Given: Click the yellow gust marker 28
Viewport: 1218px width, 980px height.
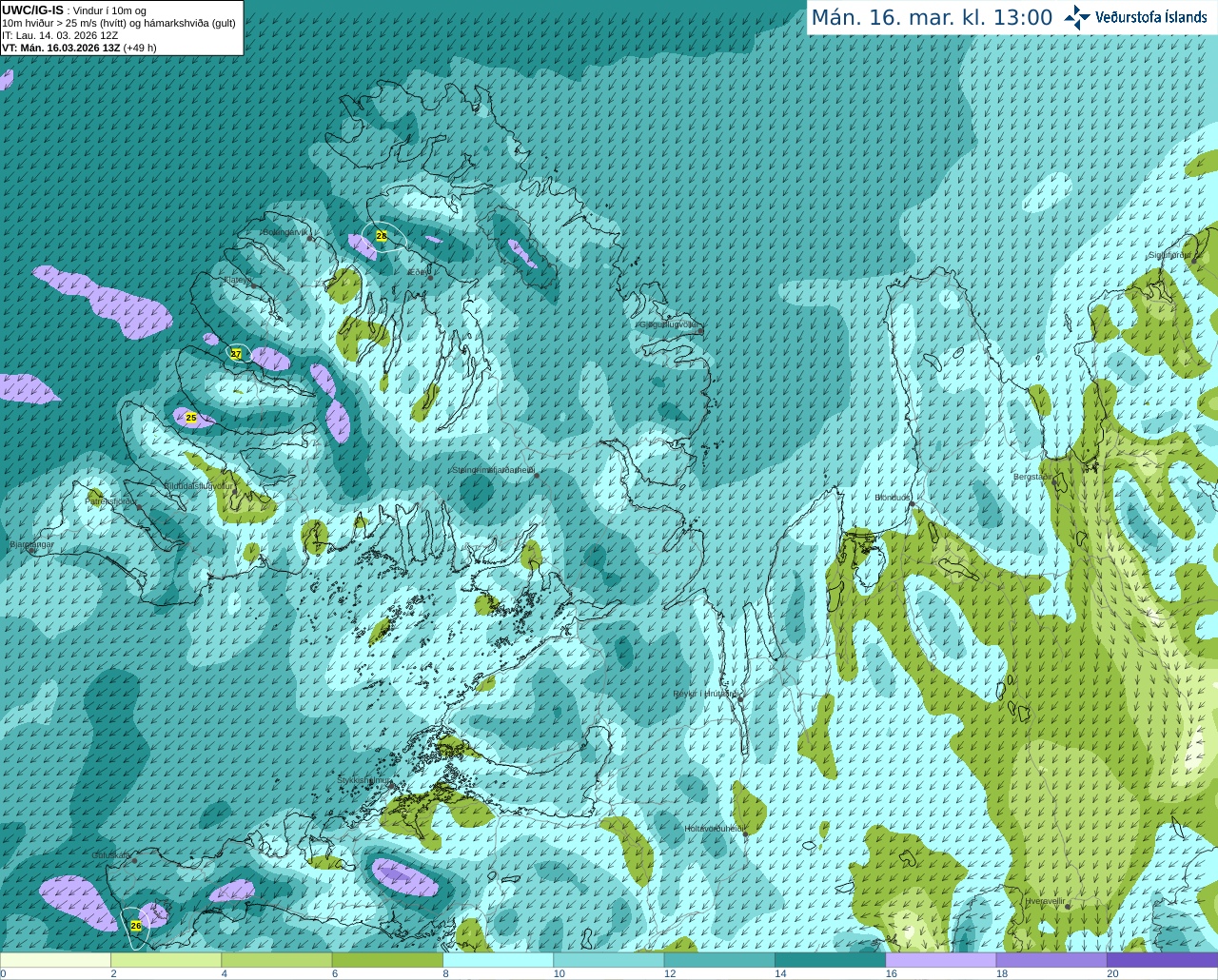Looking at the screenshot, I should (x=382, y=236).
